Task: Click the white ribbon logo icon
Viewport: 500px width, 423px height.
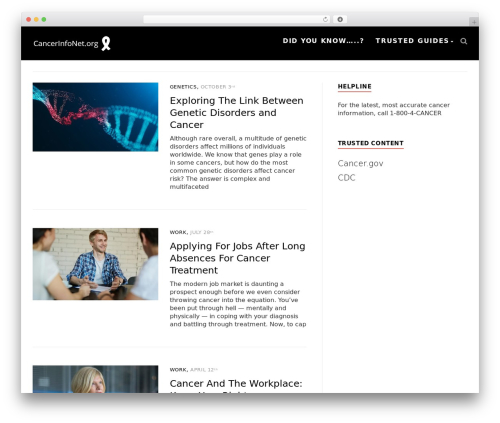Action: [106, 43]
